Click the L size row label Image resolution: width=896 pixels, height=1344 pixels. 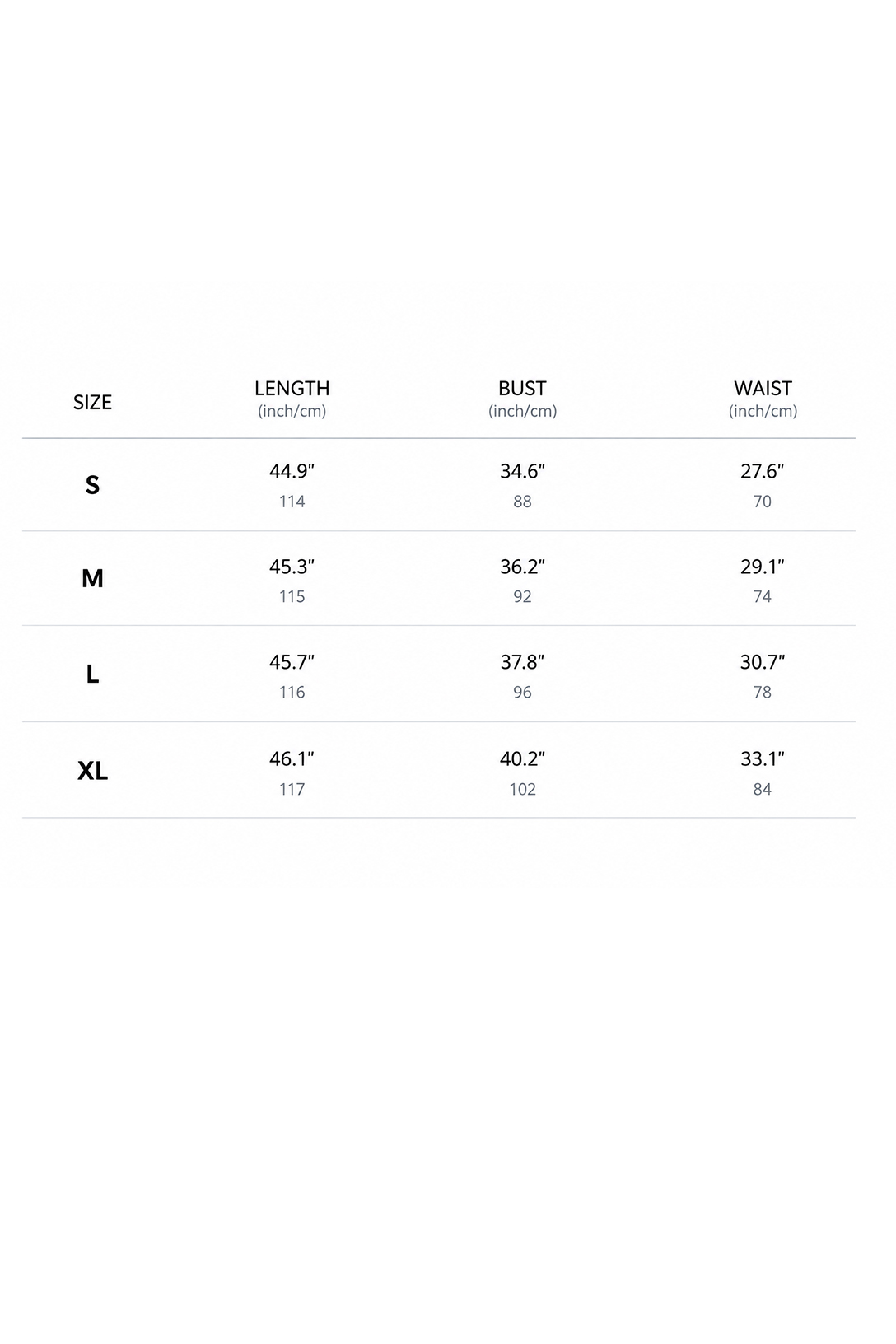(92, 674)
